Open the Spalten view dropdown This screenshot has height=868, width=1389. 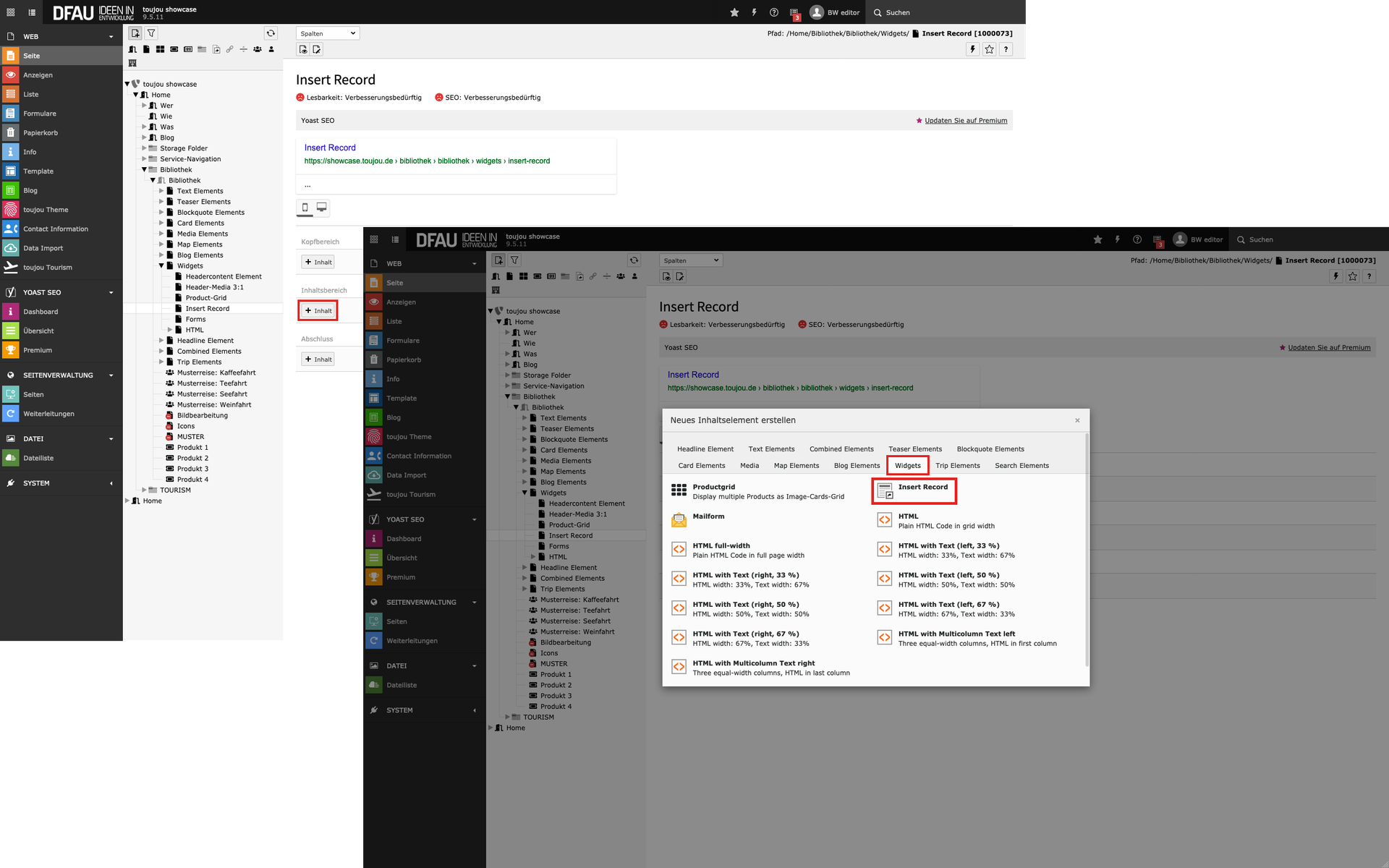point(328,33)
